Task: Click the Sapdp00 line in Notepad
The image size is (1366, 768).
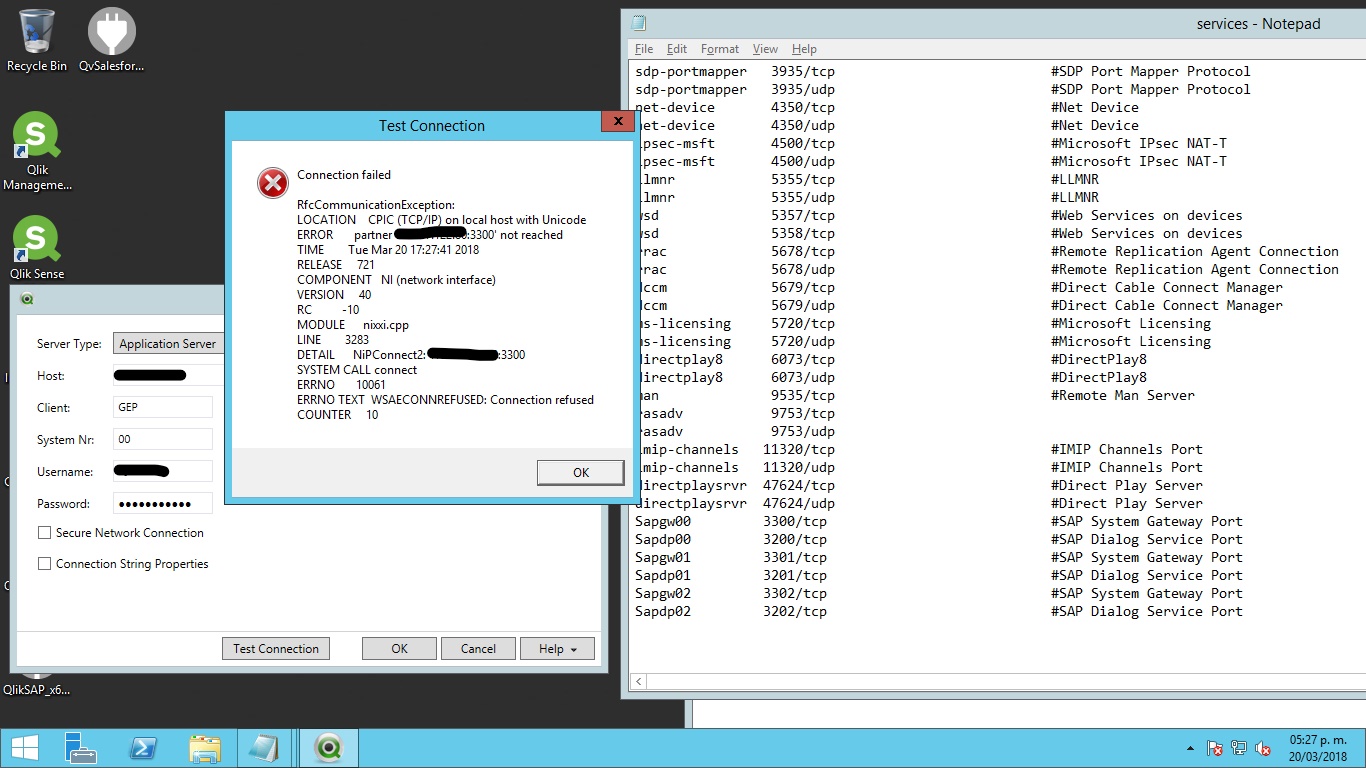Action: (938, 539)
